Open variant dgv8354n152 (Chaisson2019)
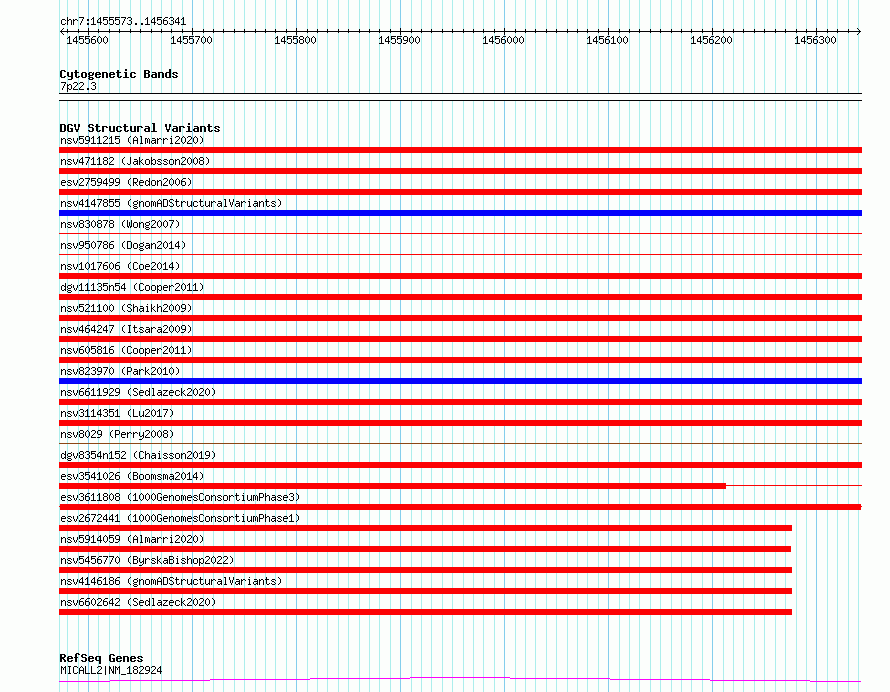The image size is (890, 692). click(x=138, y=455)
